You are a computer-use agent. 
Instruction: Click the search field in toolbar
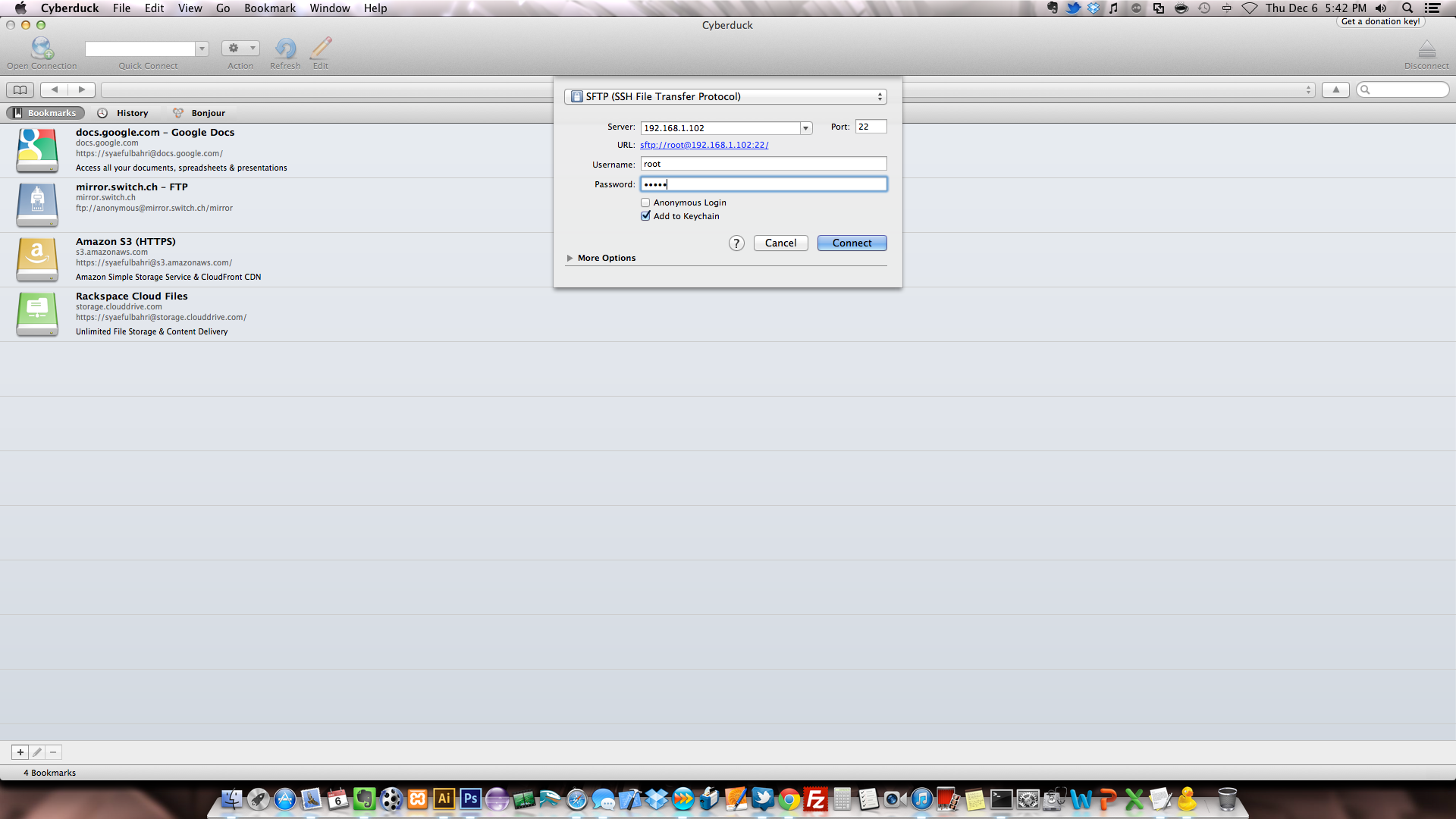[1403, 89]
